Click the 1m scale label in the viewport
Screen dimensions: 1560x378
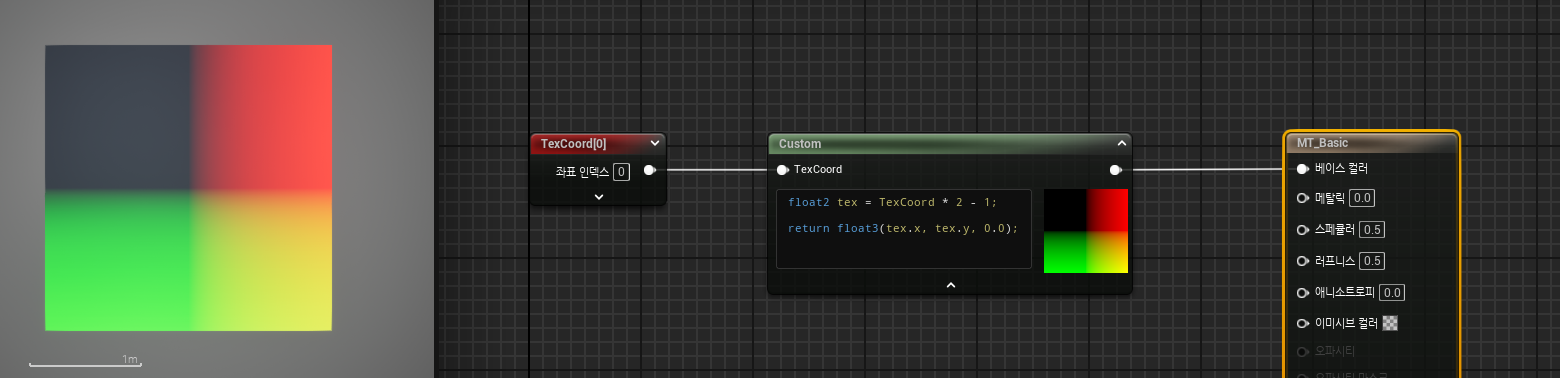[129, 358]
